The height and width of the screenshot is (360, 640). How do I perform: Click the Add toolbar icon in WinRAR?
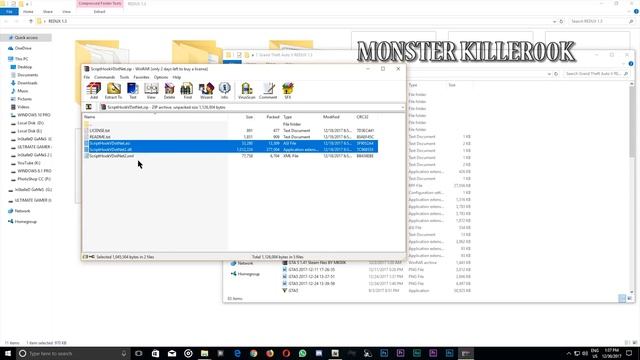click(94, 91)
